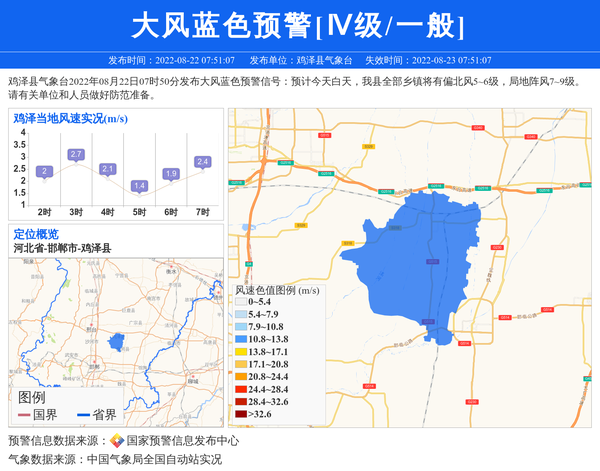Click the 2.4 wind speed marker at 7时

(x=203, y=162)
